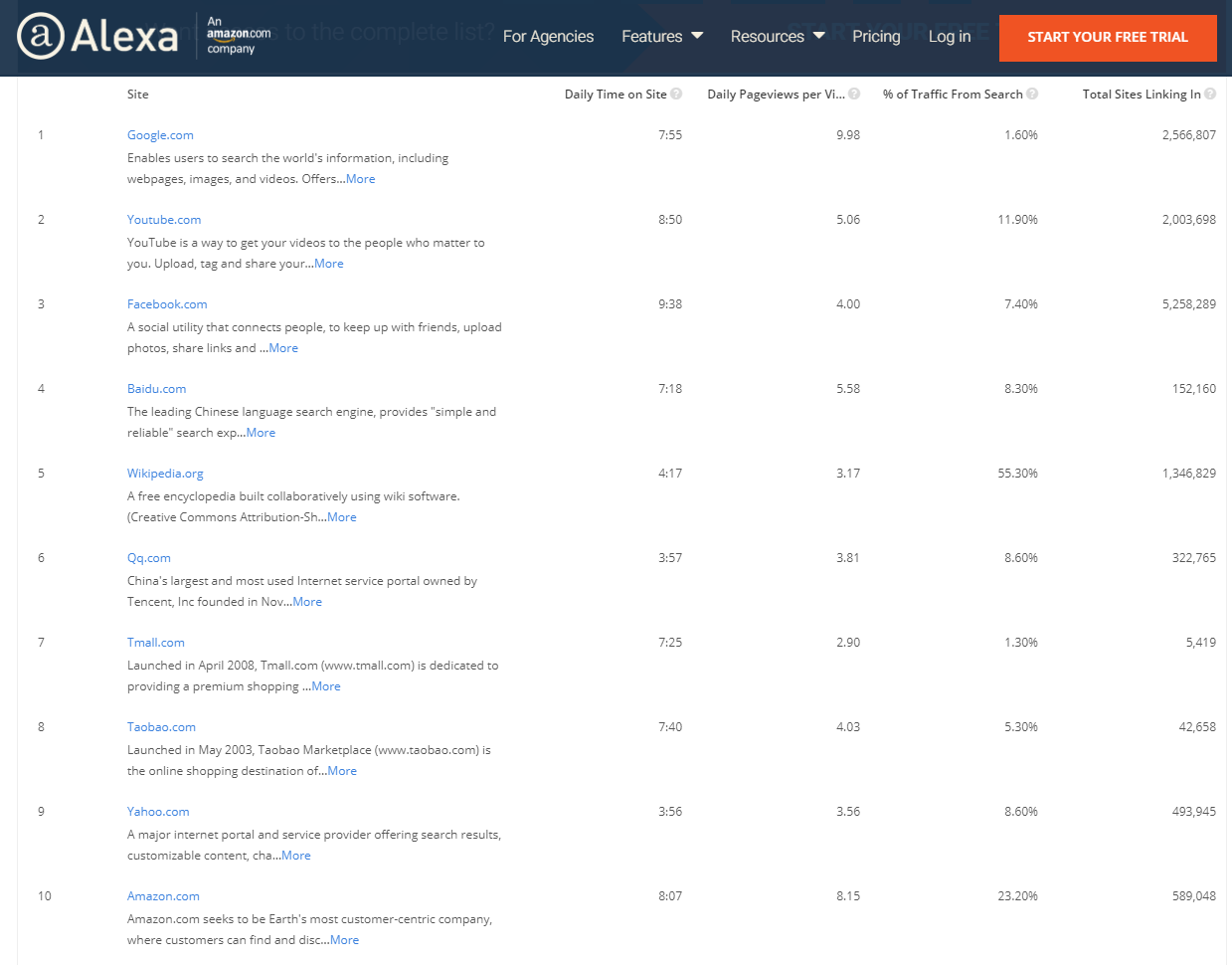The image size is (1232, 965).
Task: Click Amazon.com's 23.20% search traffic value
Action: click(x=1018, y=896)
